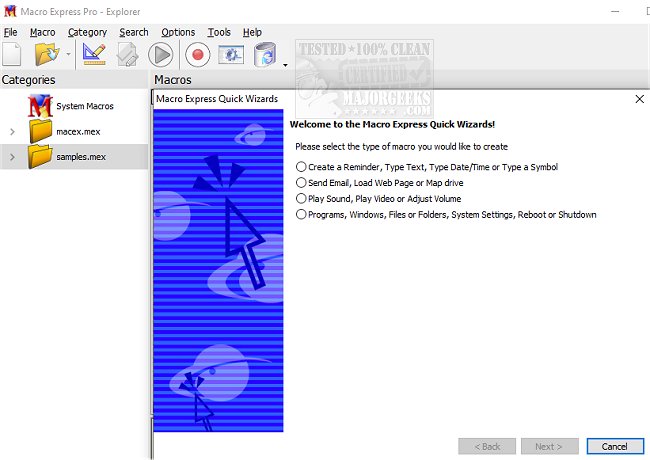Viewport: 650px width, 460px height.
Task: Select Play Sound, Play Video option
Action: (x=378, y=199)
